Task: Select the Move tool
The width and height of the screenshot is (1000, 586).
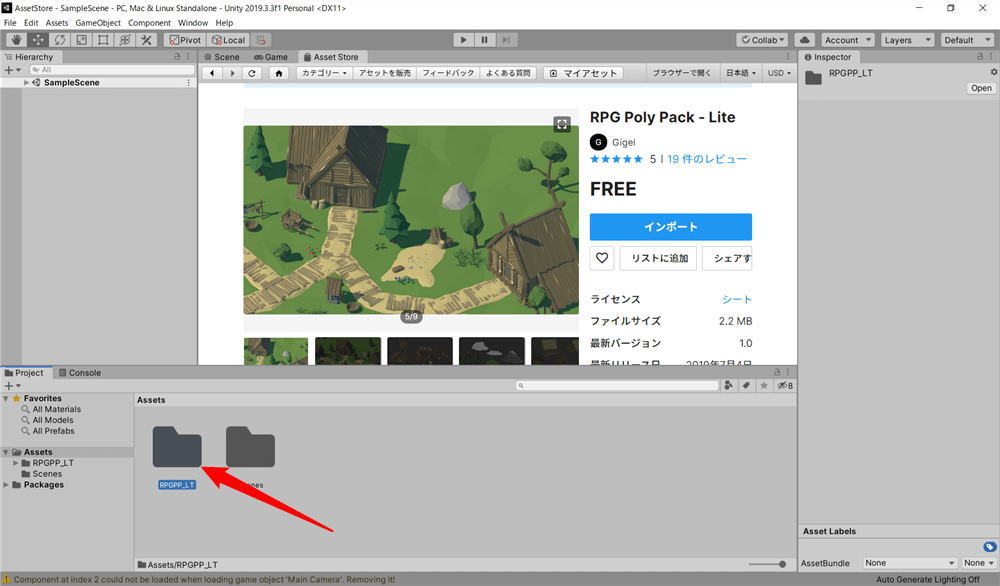Action: click(37, 40)
